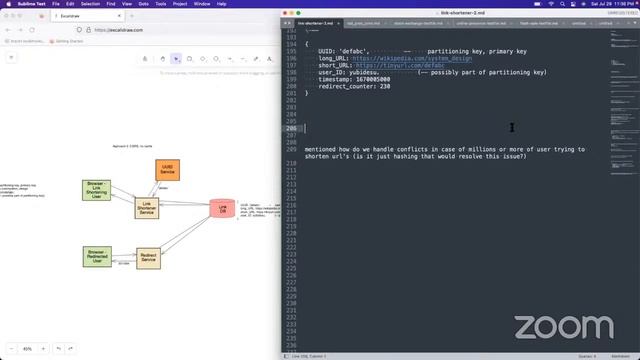The image size is (640, 360).
Task: Click the address bar padlock icon
Action: (x=89, y=30)
